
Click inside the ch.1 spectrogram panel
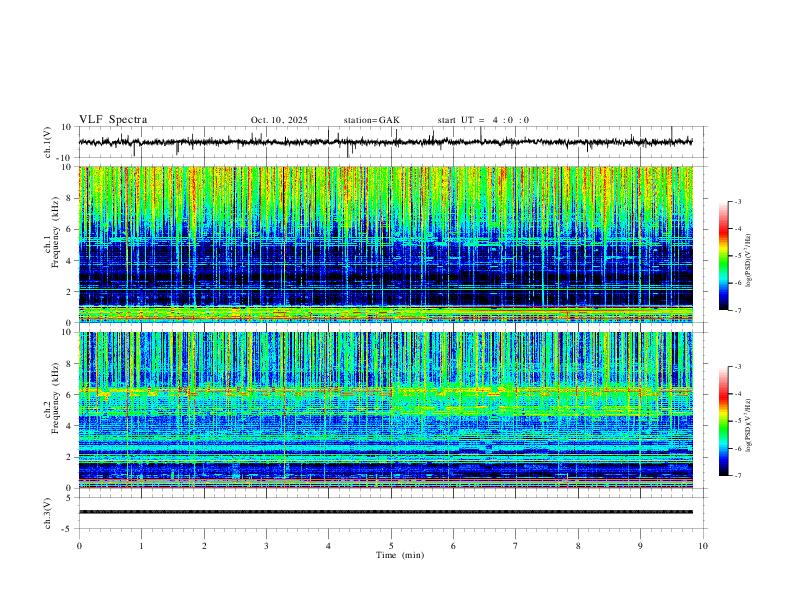[x=386, y=244]
